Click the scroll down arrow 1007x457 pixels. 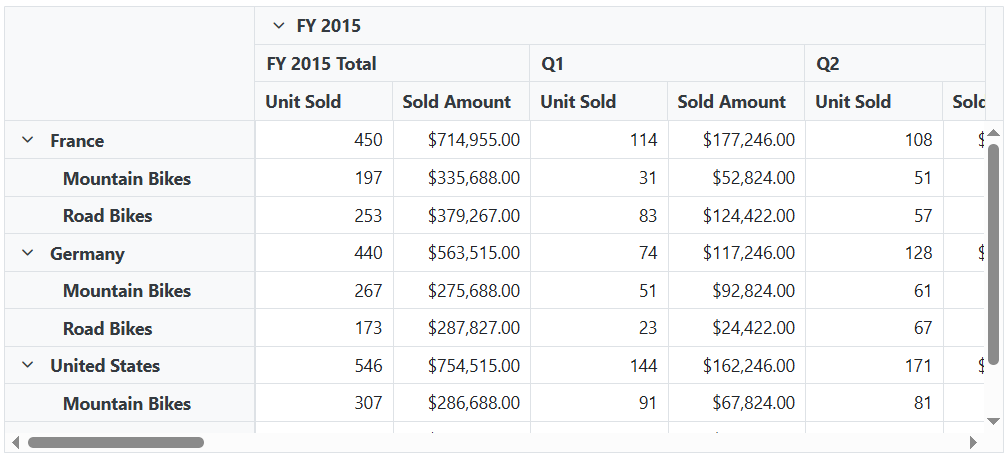(x=993, y=421)
